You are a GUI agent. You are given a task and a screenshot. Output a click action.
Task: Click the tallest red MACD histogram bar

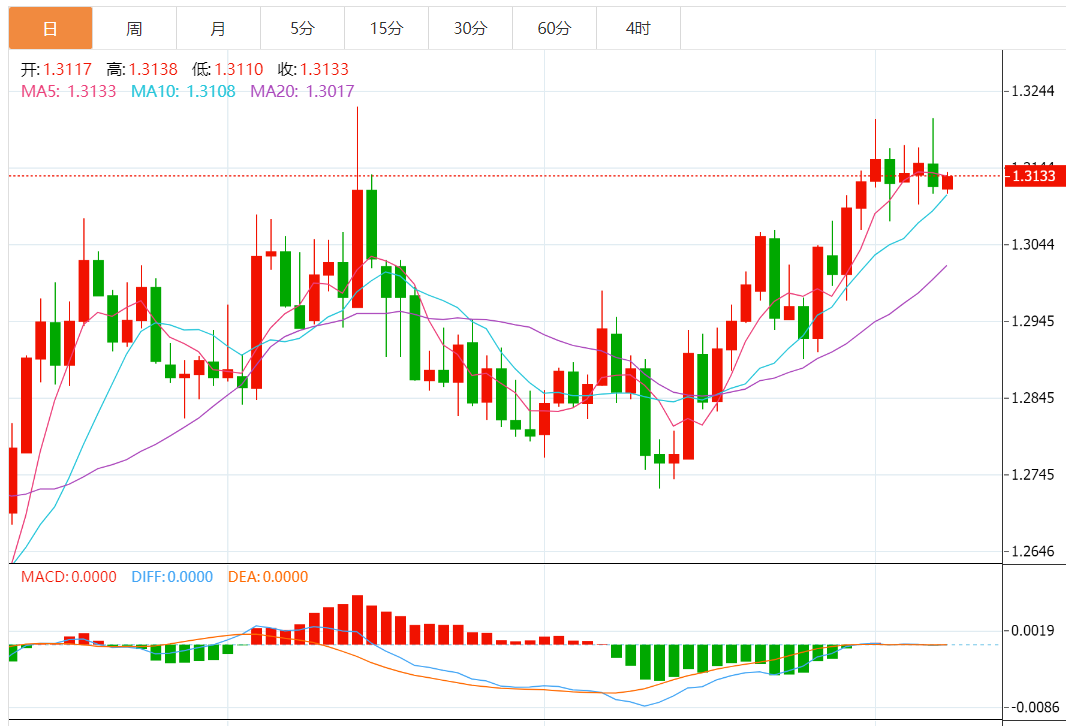click(357, 620)
